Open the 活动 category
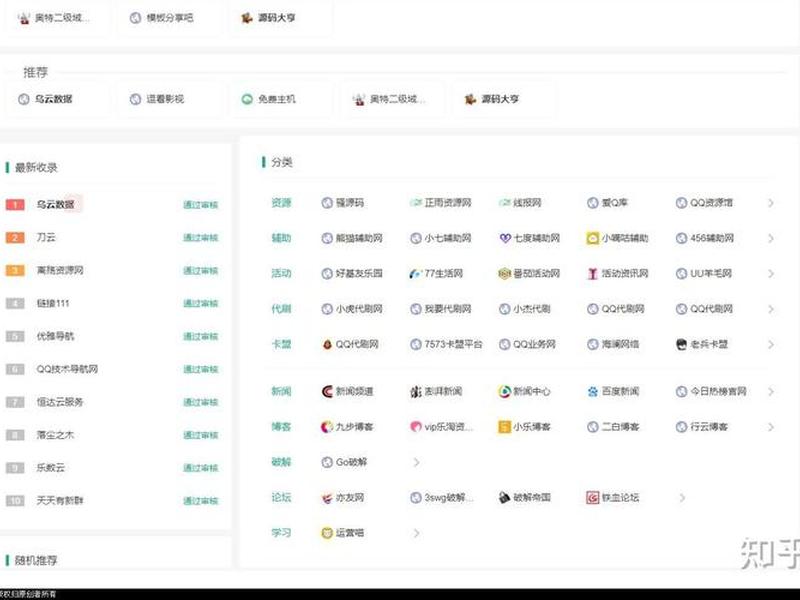Viewport: 800px width, 600px height. [x=281, y=273]
